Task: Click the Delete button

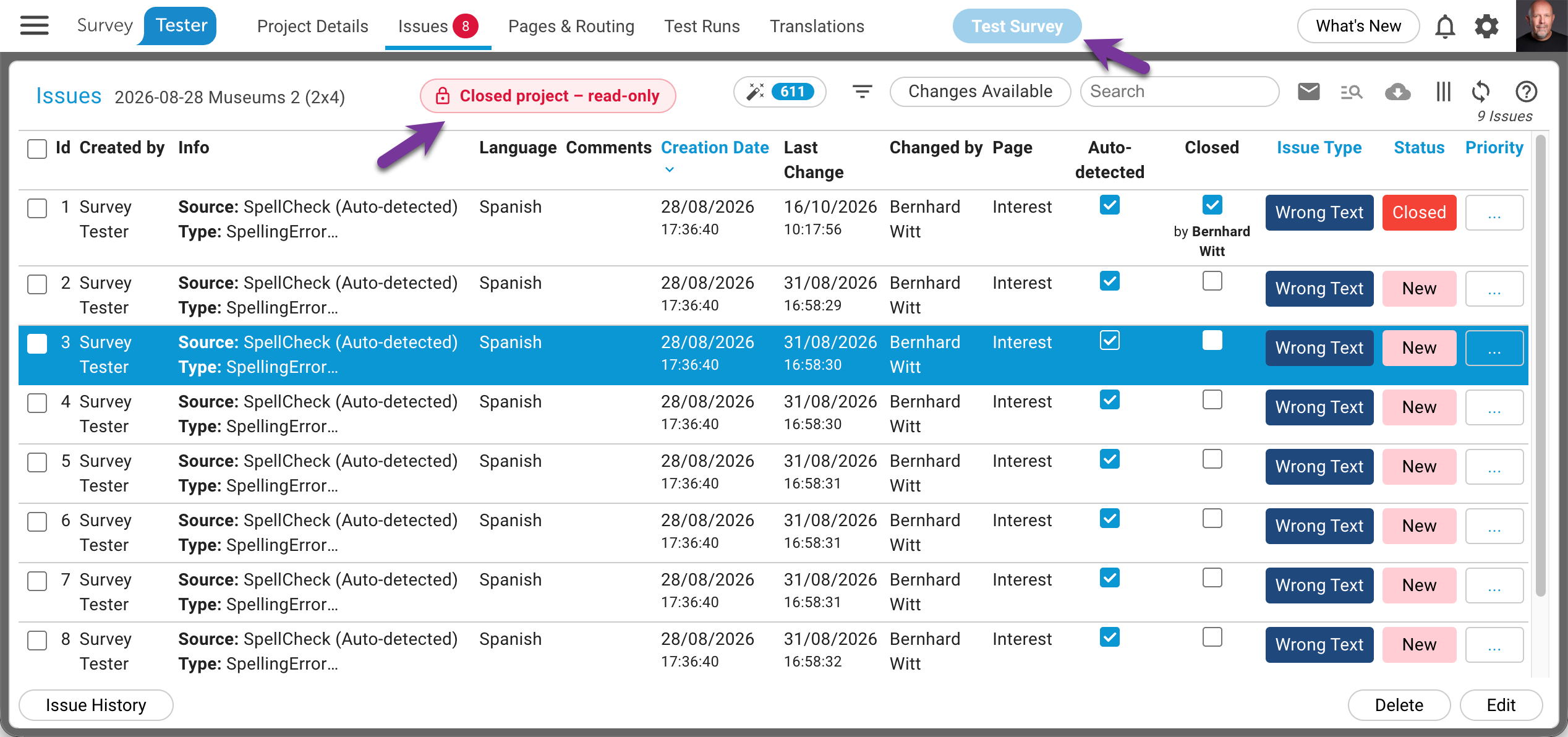Action: click(1399, 705)
